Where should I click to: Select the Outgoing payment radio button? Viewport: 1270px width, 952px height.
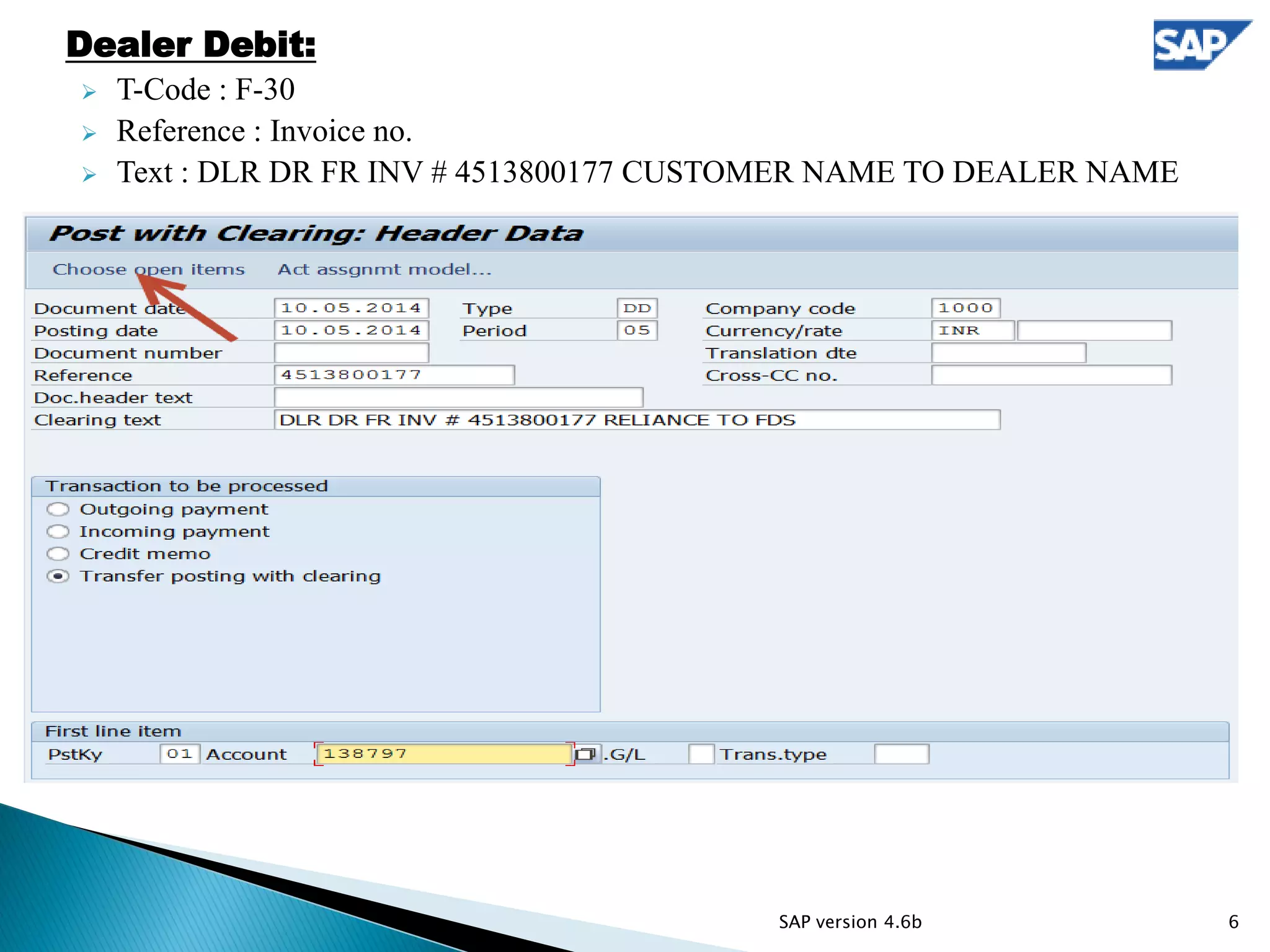click(58, 509)
